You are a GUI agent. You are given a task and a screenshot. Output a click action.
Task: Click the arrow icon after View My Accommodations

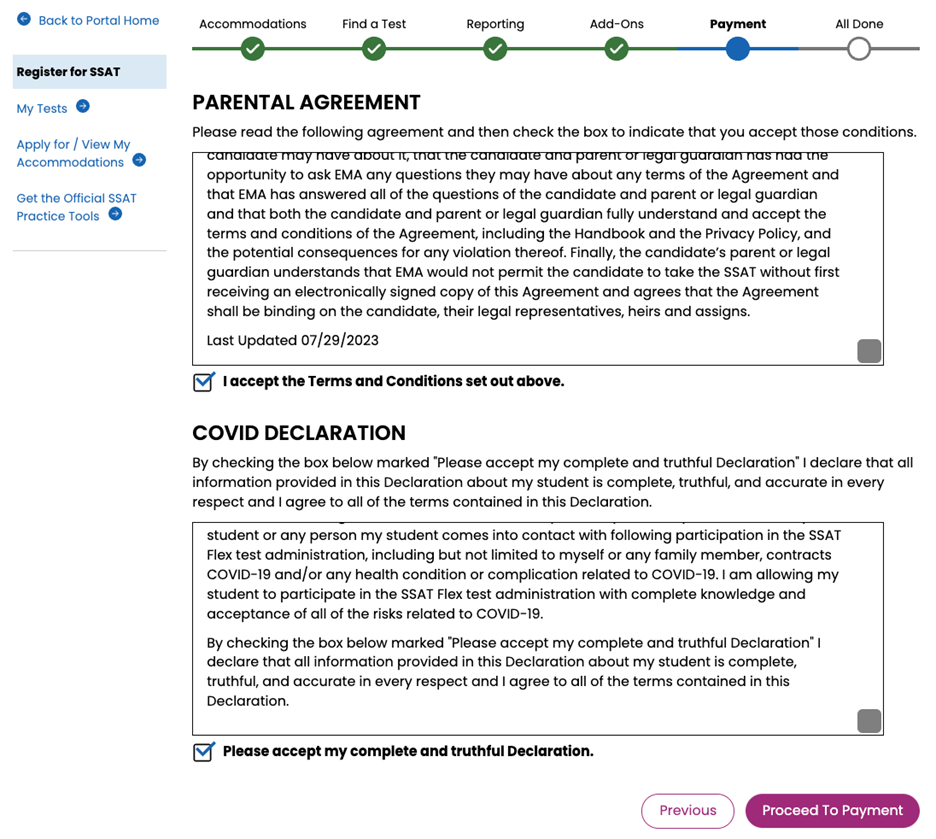pos(139,160)
